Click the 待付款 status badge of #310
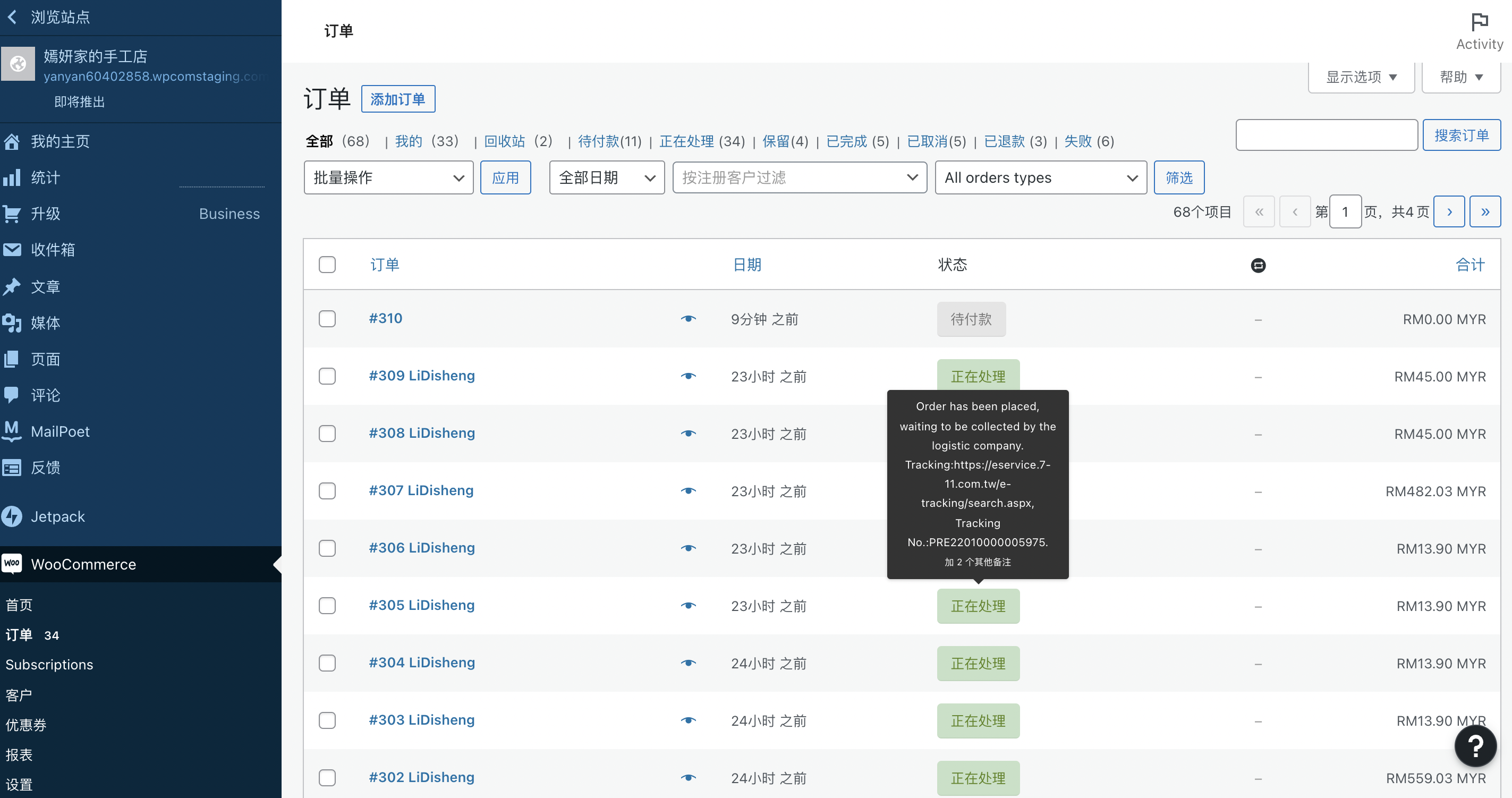Screen dimensions: 1512x798 pos(971,319)
